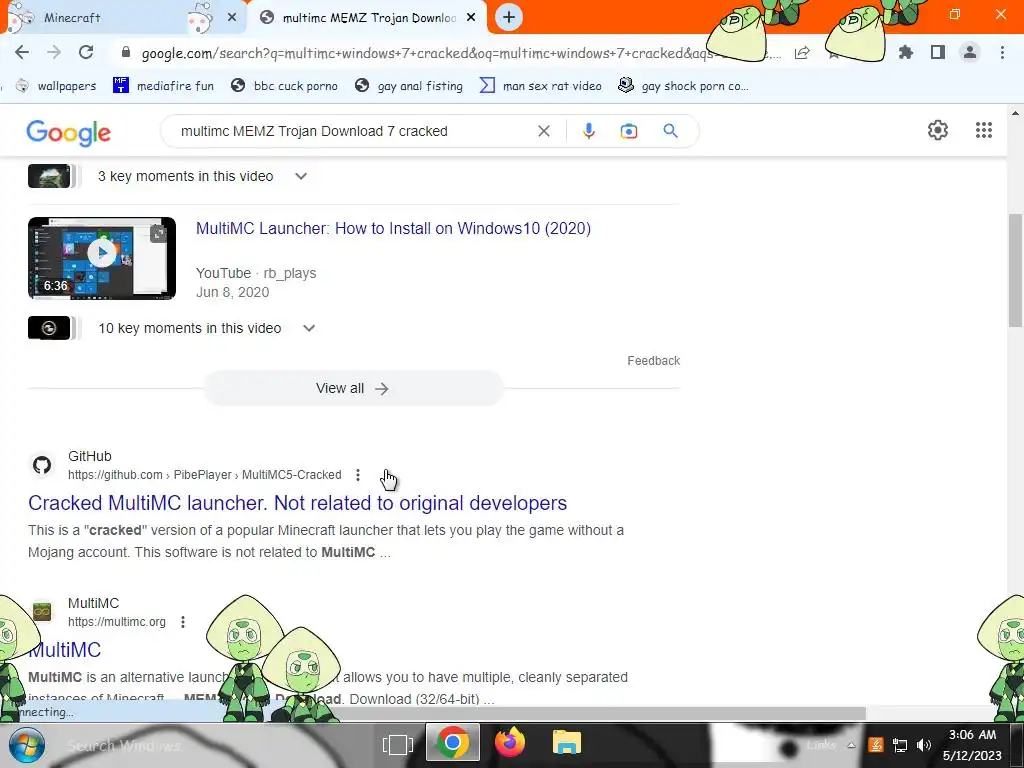
Task: Open the Java update tray icon
Action: point(876,744)
